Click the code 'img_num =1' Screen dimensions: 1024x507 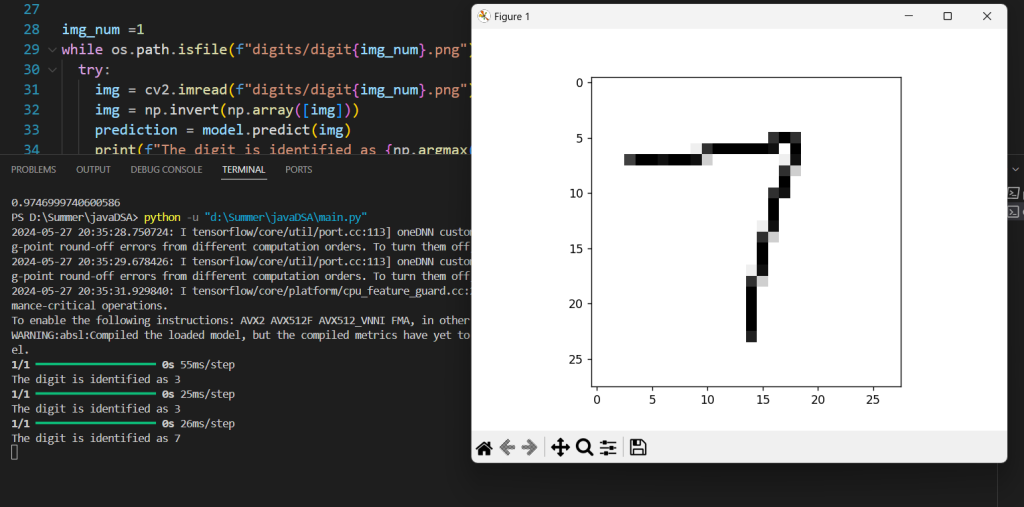coord(103,29)
